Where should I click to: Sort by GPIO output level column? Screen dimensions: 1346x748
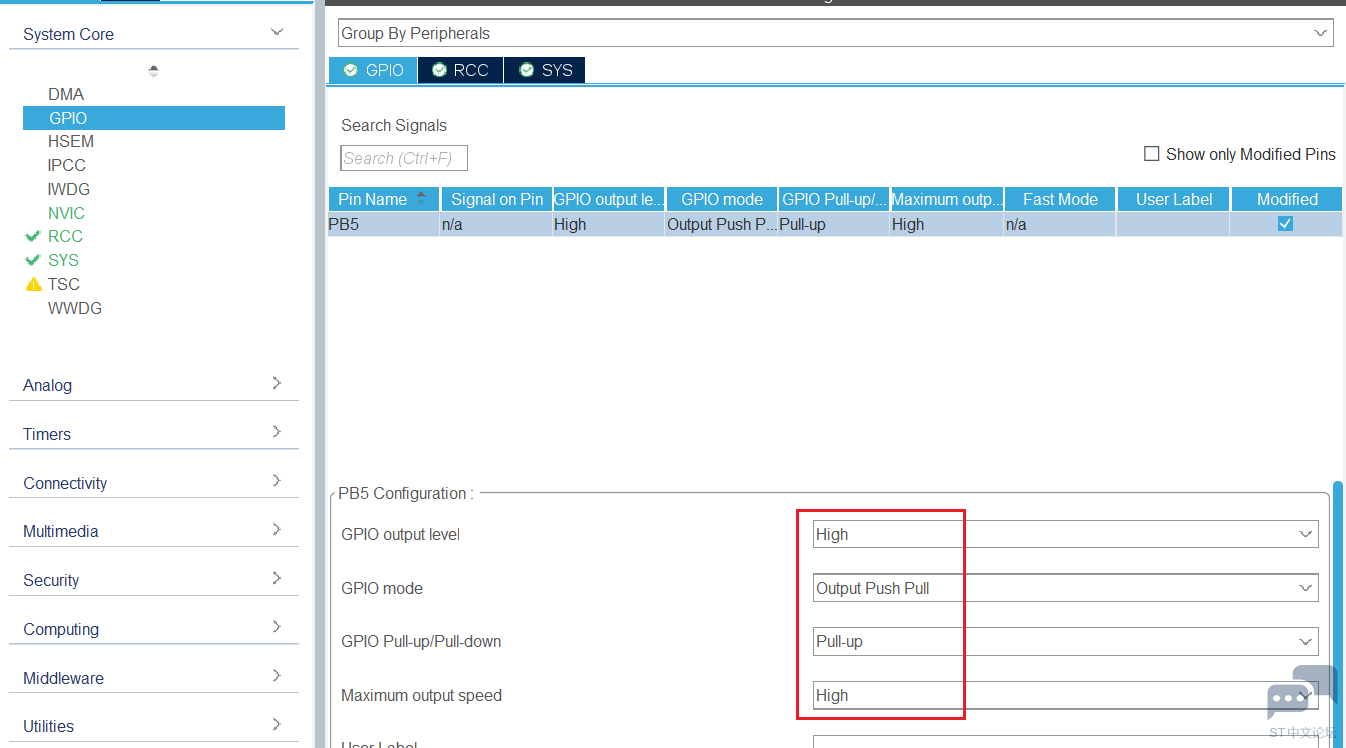608,199
